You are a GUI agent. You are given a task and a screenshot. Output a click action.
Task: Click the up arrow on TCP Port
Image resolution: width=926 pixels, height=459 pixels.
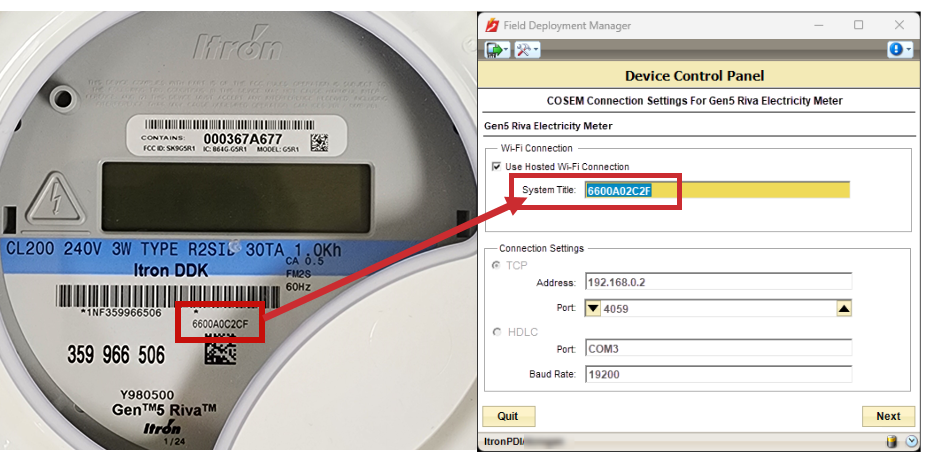click(x=845, y=308)
